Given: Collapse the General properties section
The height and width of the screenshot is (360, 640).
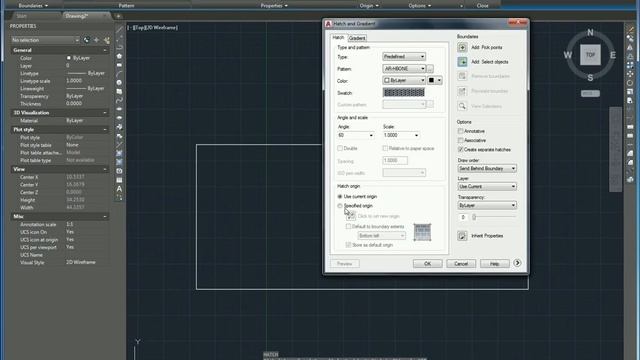Looking at the screenshot, I should (105, 50).
